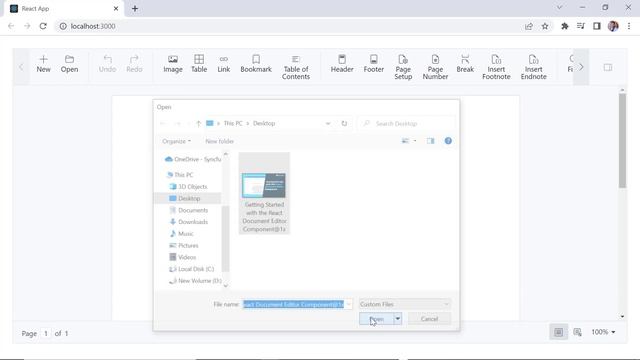Select New Volume (D:) in tree
The image size is (640, 360).
pyautogui.click(x=195, y=281)
